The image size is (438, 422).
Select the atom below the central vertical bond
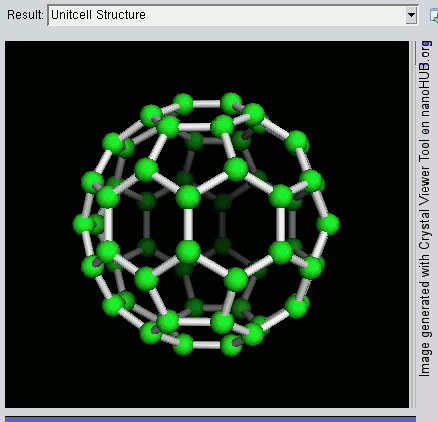pyautogui.click(x=188, y=252)
